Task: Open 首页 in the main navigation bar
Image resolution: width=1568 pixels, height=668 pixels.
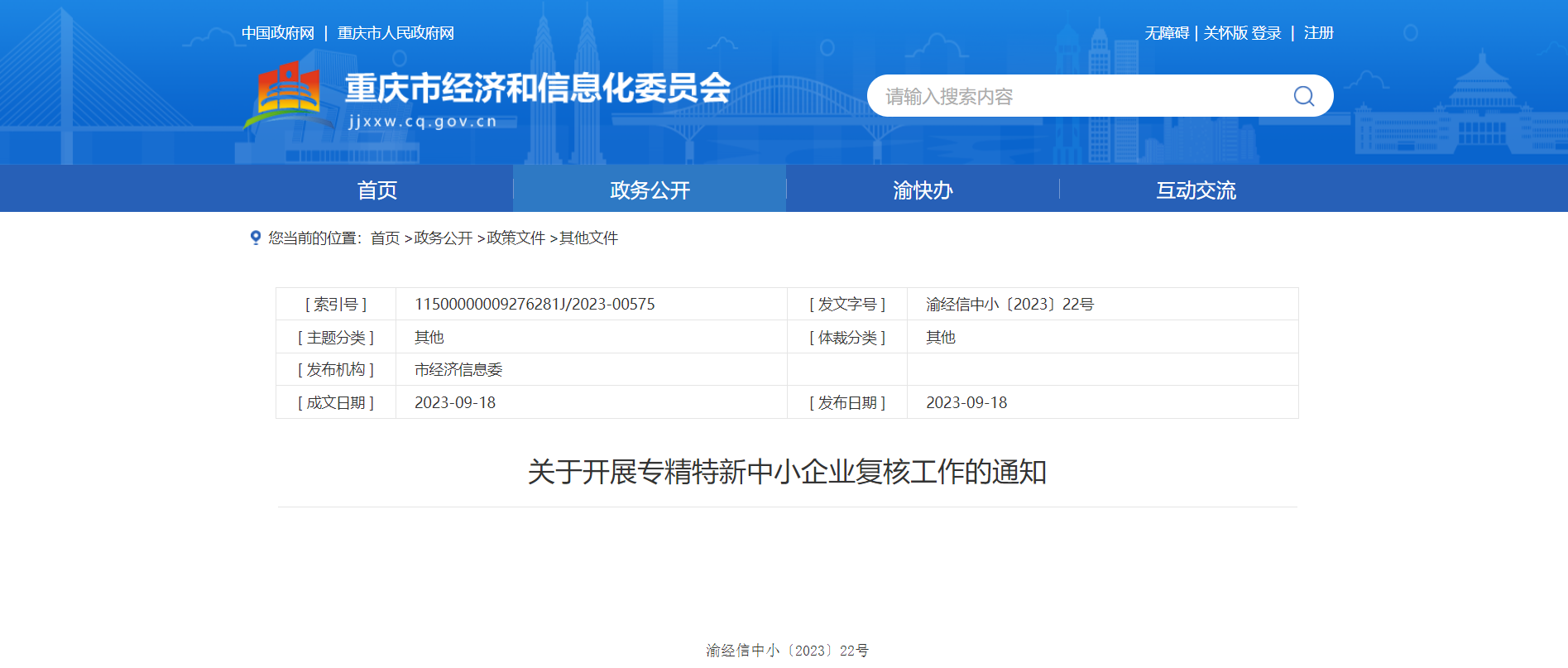Action: click(377, 190)
